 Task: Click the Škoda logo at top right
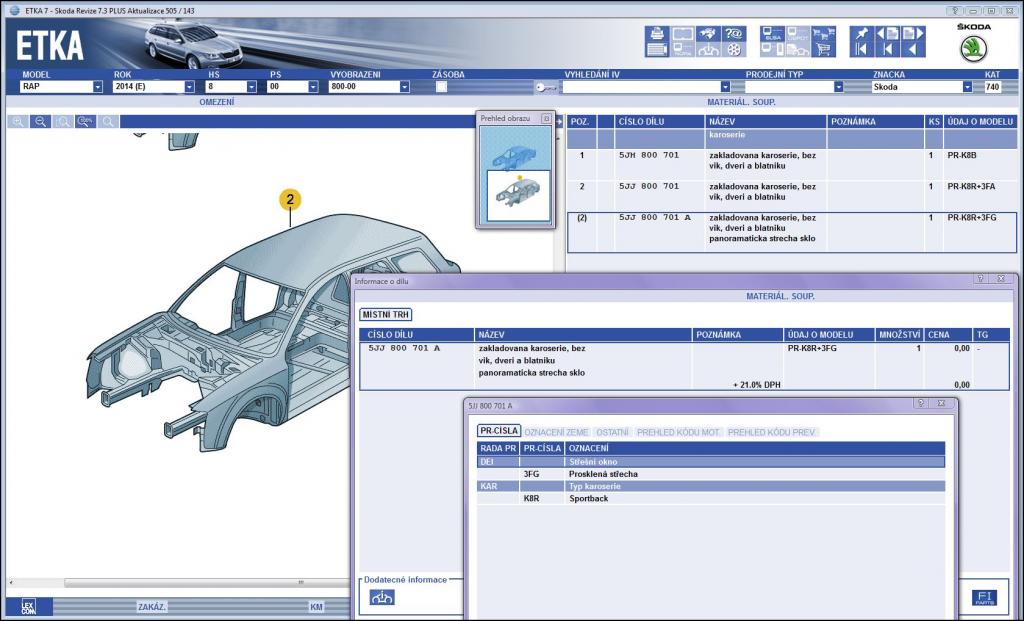973,49
